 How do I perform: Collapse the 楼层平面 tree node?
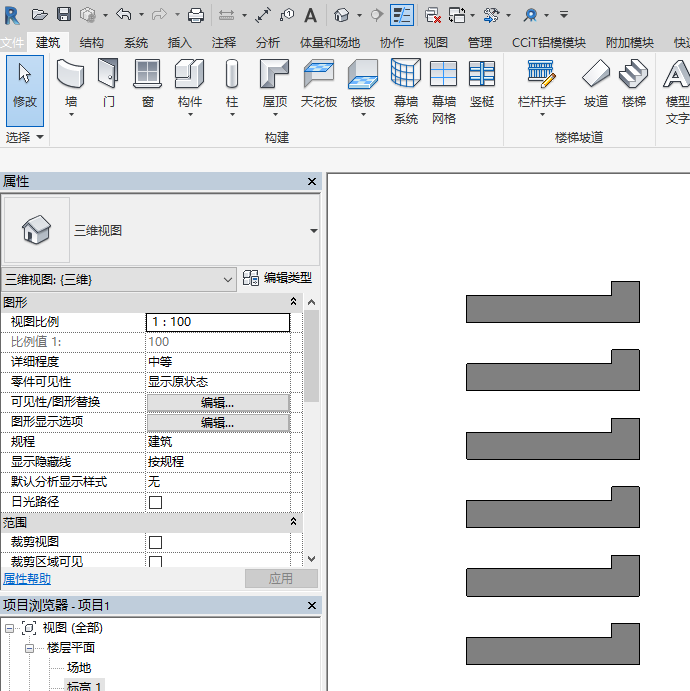[x=30, y=648]
